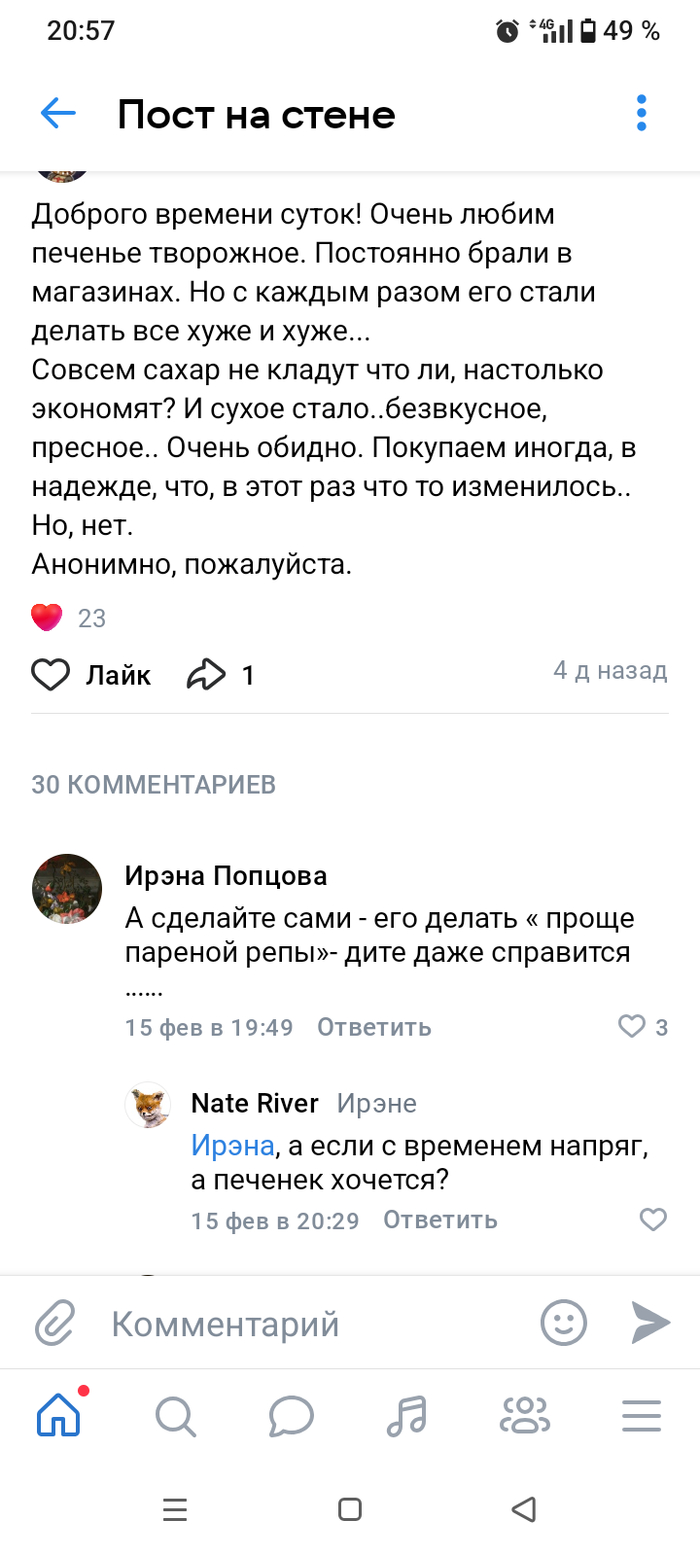Image resolution: width=700 pixels, height=1556 pixels.
Task: Go to the home feed tab
Action: click(x=58, y=1415)
